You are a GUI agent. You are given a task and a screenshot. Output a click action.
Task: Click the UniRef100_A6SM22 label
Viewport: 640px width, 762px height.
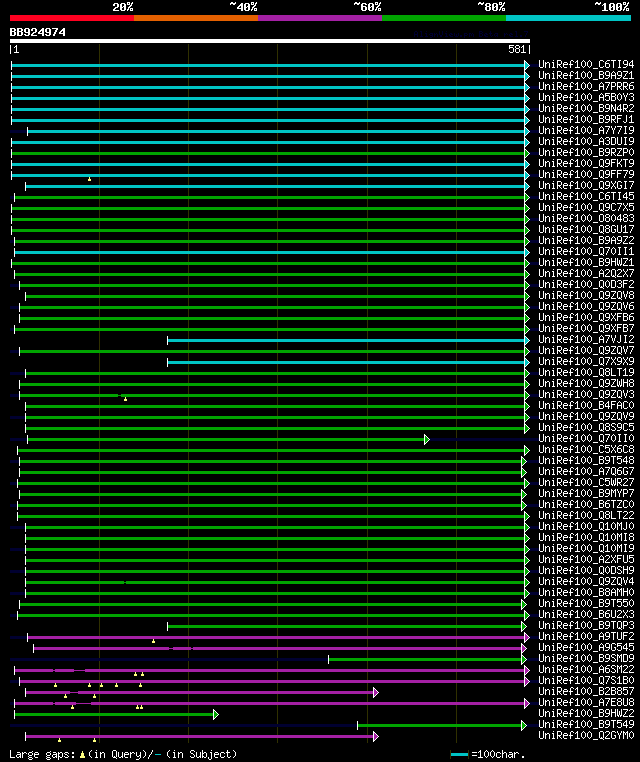(x=586, y=670)
